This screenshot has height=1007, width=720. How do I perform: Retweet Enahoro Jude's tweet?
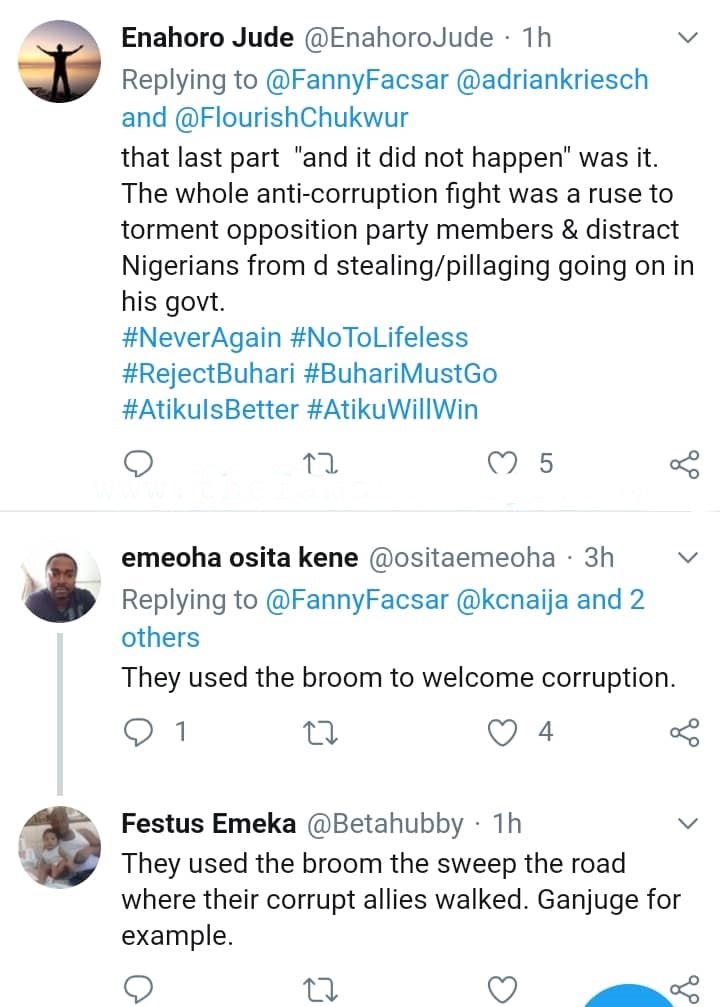click(x=321, y=464)
